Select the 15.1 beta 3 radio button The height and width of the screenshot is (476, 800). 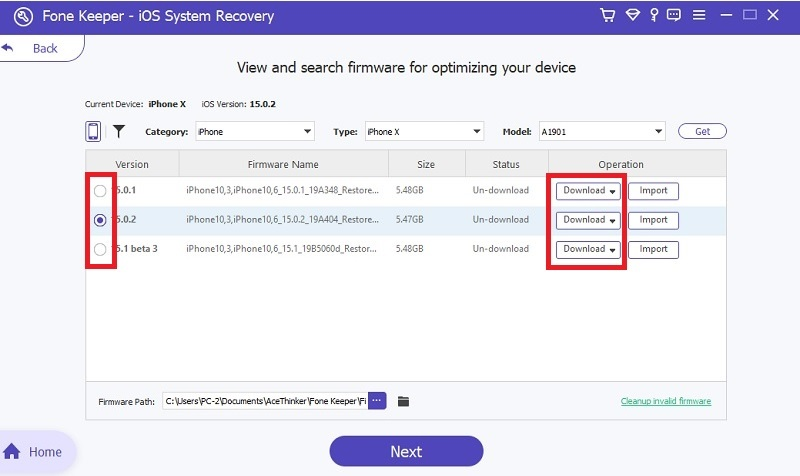tap(100, 249)
